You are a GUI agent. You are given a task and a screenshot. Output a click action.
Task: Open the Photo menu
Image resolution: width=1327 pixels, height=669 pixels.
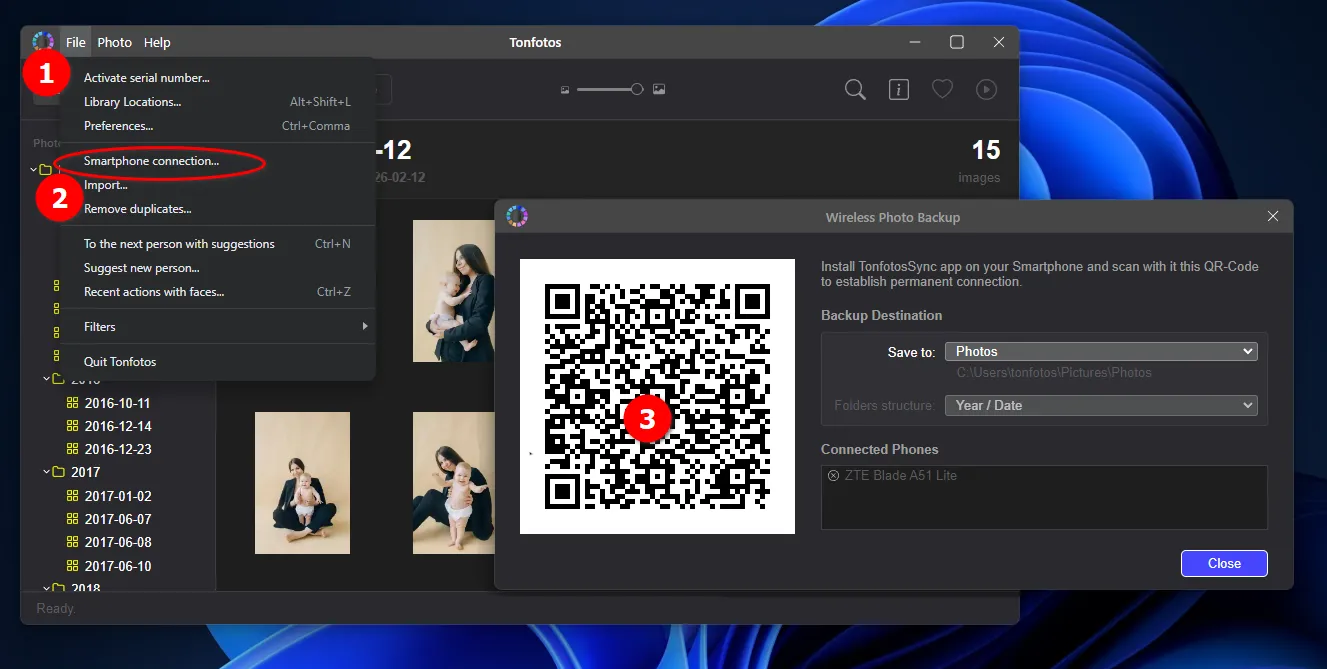pos(115,42)
